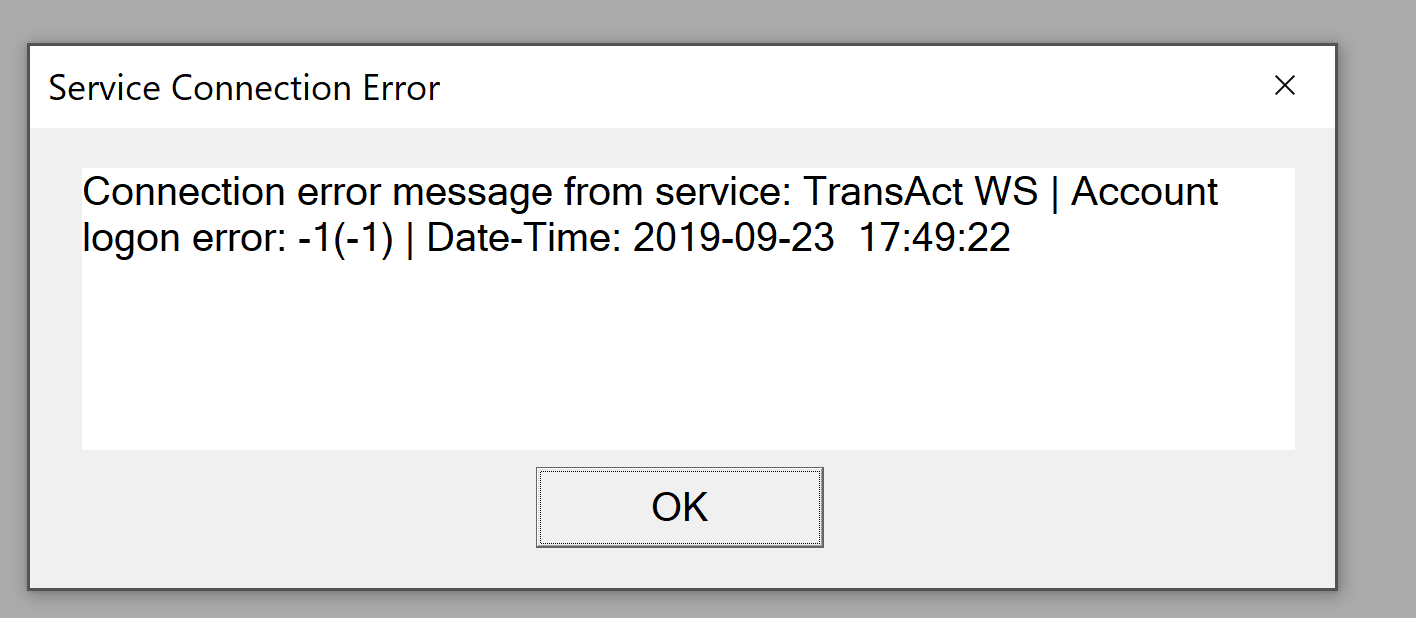Click the Service Connection Error title text

[244, 88]
